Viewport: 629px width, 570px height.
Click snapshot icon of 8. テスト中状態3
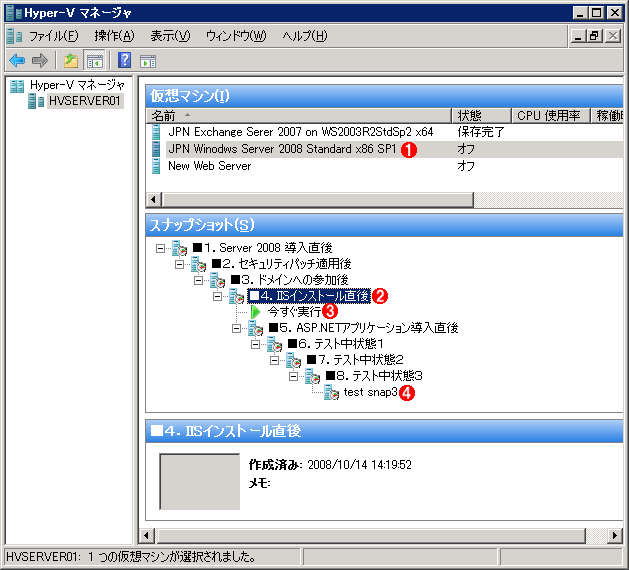coord(312,376)
